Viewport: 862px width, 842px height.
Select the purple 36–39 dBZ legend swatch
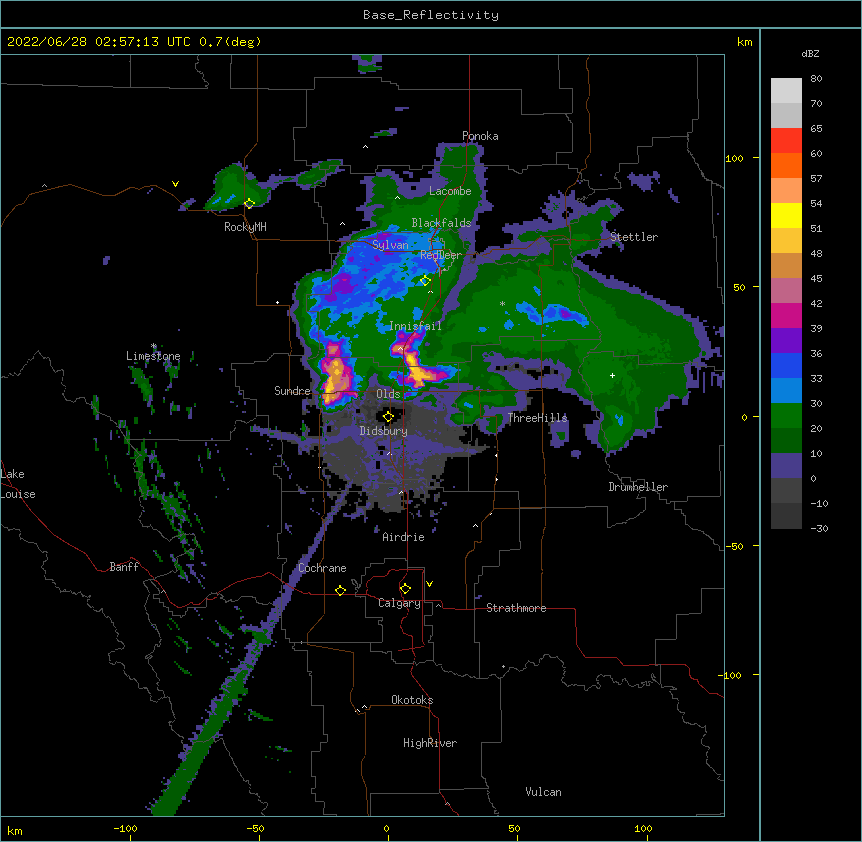tap(786, 341)
